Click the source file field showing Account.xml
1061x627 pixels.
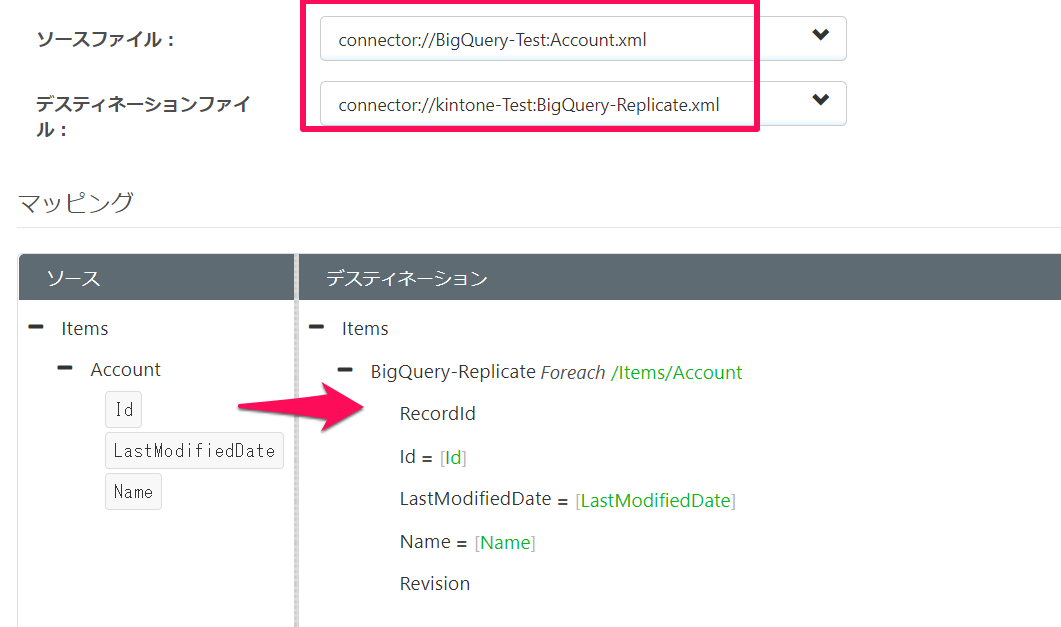583,39
